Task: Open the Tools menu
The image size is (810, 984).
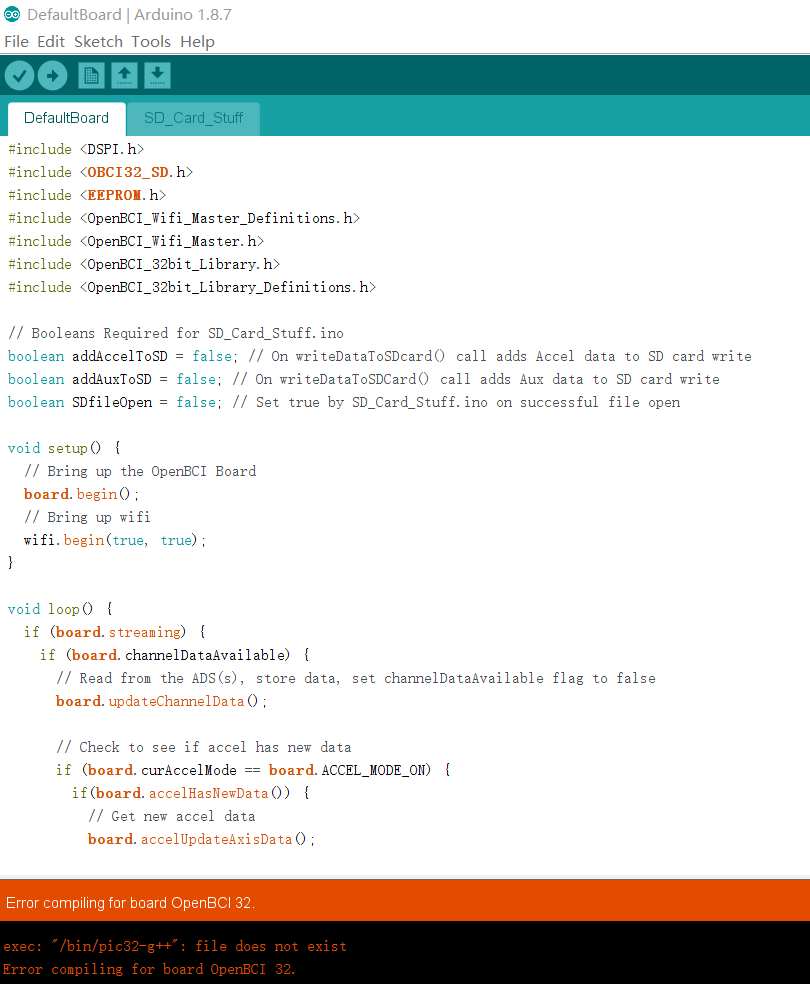Action: [151, 41]
